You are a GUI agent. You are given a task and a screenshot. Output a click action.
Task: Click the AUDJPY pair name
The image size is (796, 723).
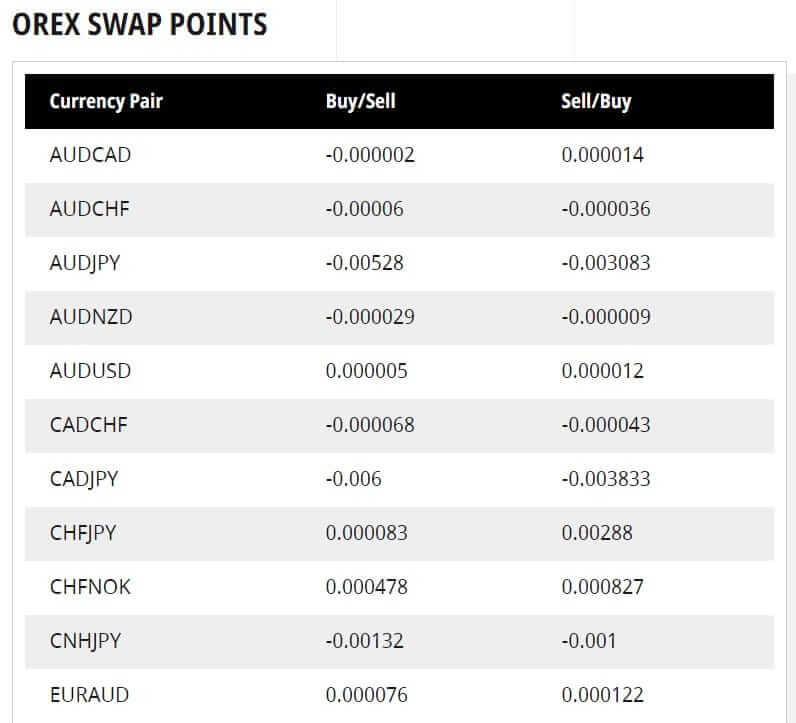85,264
